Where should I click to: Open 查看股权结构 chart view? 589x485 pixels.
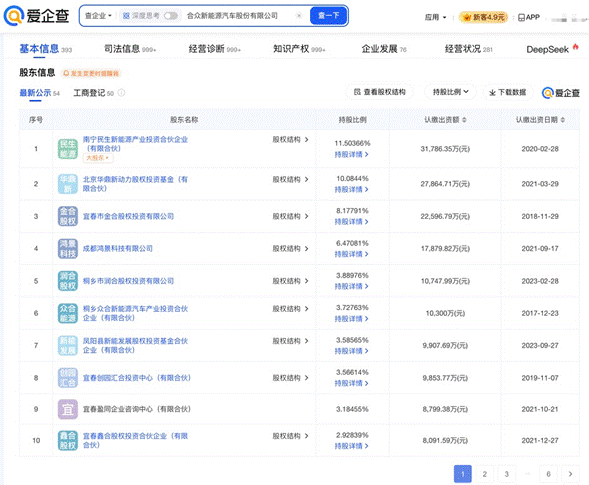click(379, 92)
